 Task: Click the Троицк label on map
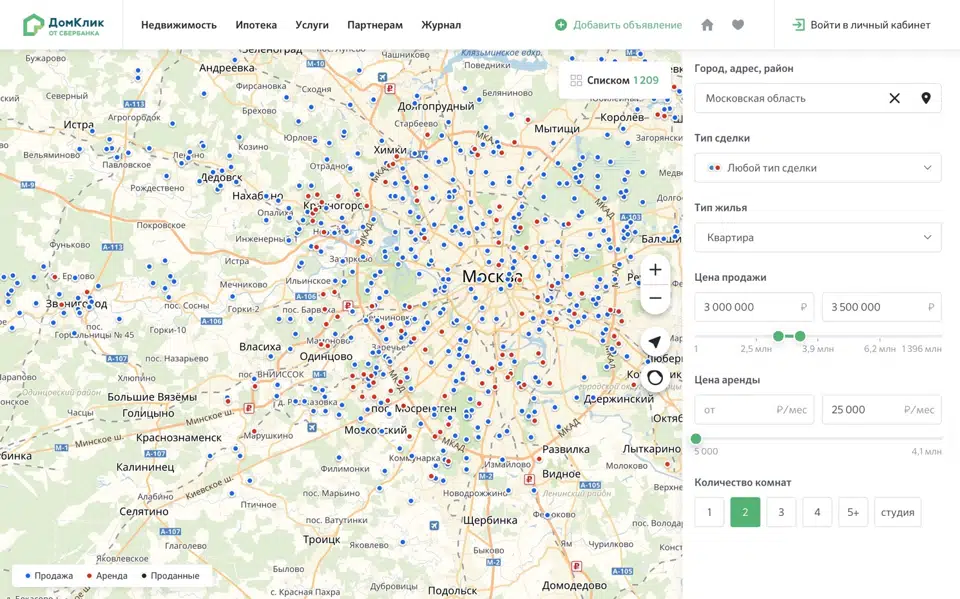(321, 539)
